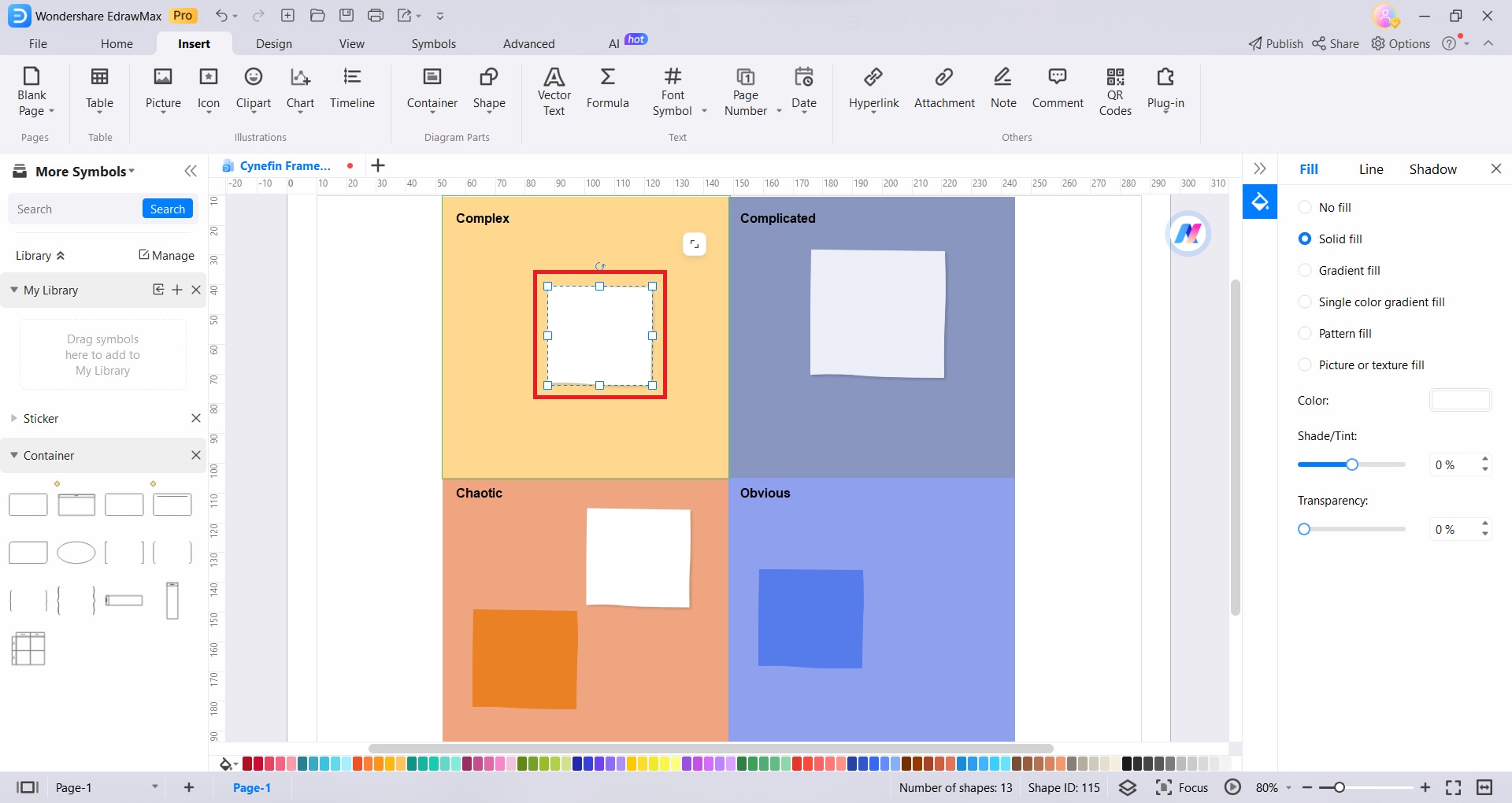
Task: Click the Publish button
Action: [x=1276, y=44]
